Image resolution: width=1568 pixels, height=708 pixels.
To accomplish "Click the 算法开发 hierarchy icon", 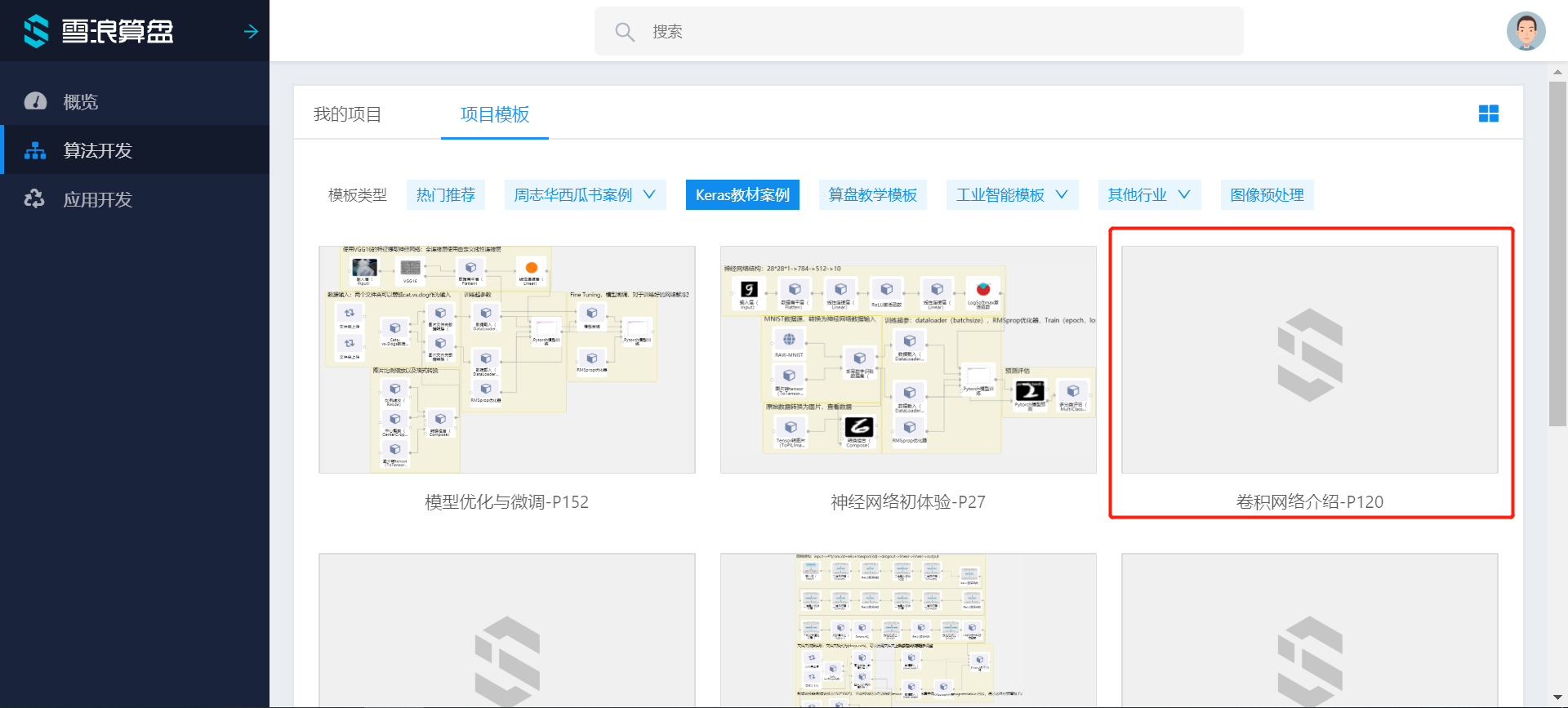I will pos(35,150).
